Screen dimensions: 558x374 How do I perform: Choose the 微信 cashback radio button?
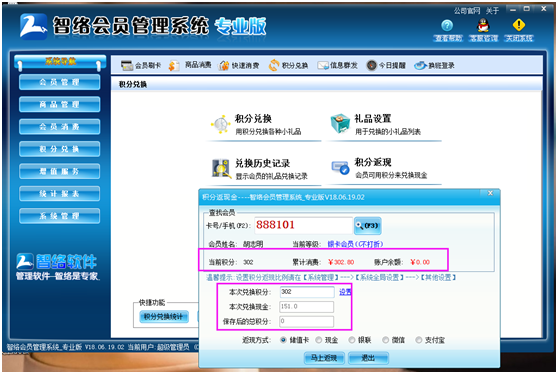click(x=385, y=340)
